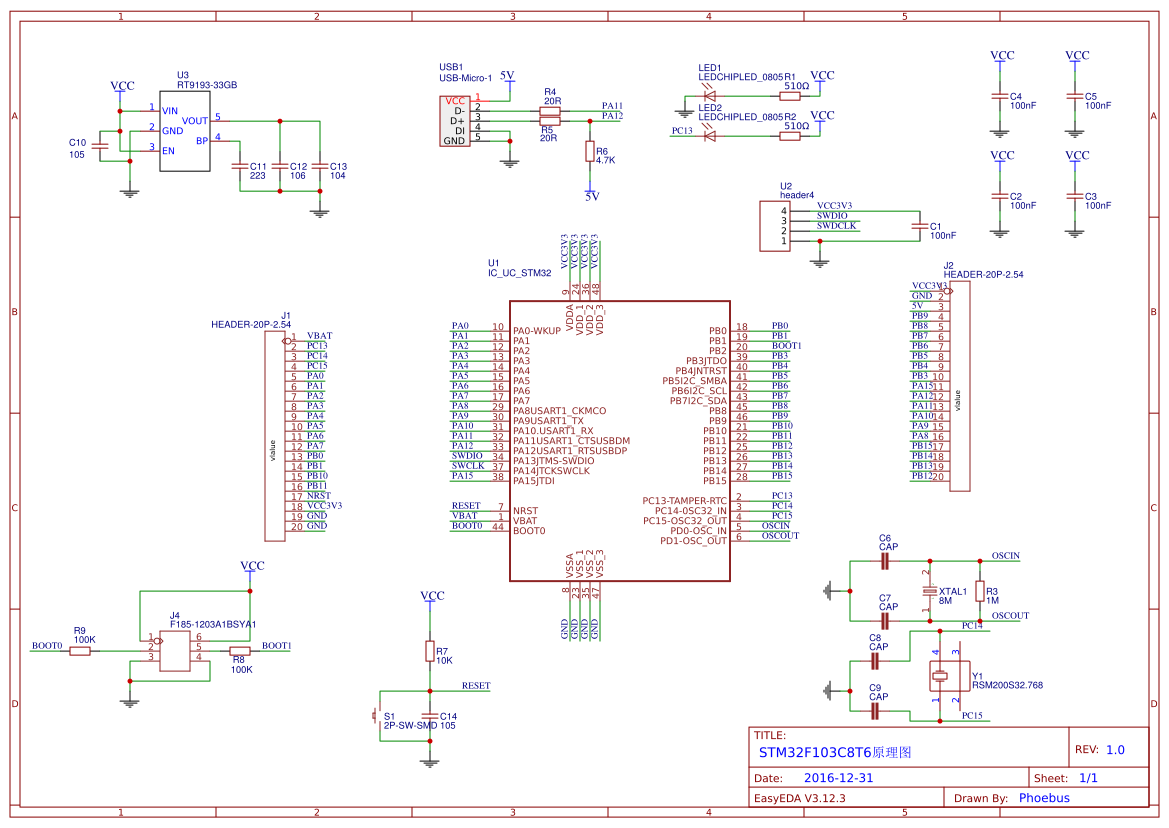Select decoupling capacitor C5 100nF
This screenshot has height=828, width=1169.
point(1074,96)
